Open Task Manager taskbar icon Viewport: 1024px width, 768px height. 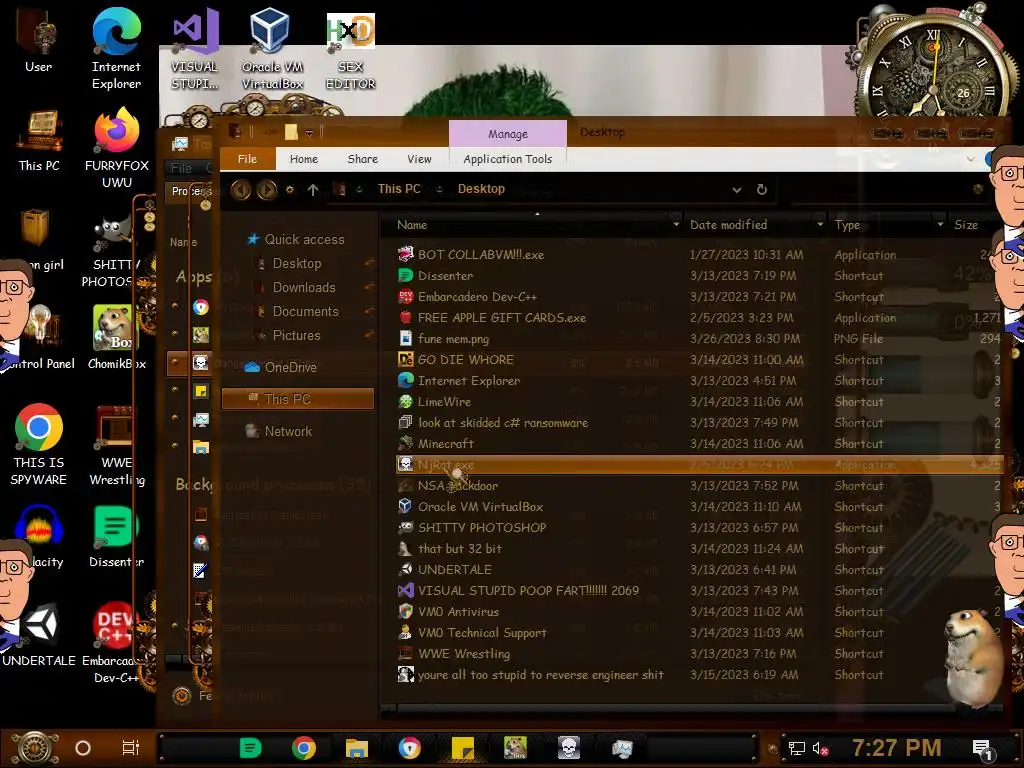pyautogui.click(x=622, y=748)
